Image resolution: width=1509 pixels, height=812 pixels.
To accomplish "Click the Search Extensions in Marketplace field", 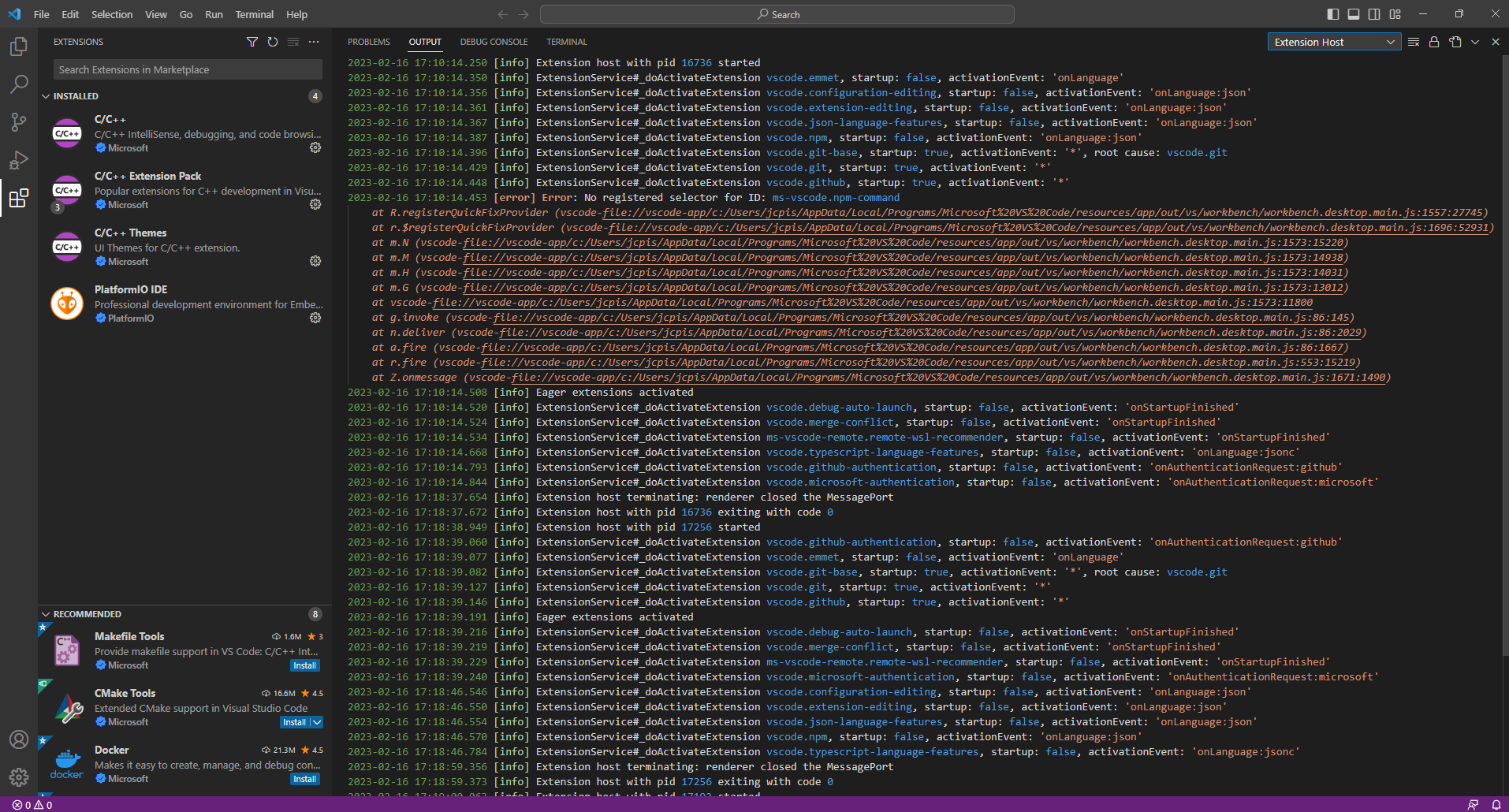I will 188,69.
